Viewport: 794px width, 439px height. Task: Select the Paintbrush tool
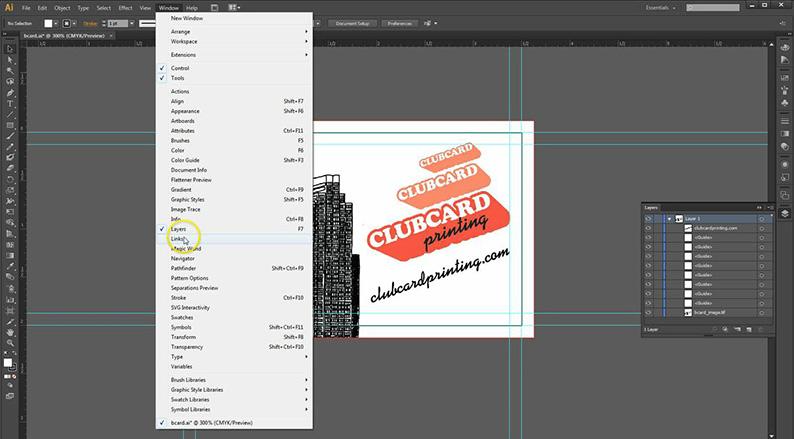[10, 136]
